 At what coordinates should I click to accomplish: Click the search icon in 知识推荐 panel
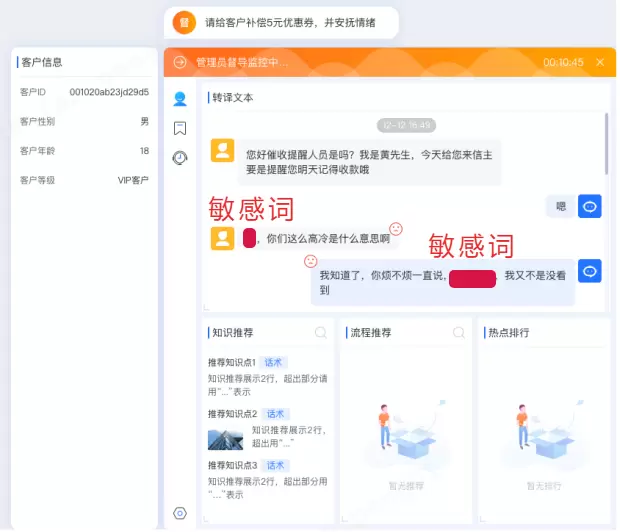321,333
